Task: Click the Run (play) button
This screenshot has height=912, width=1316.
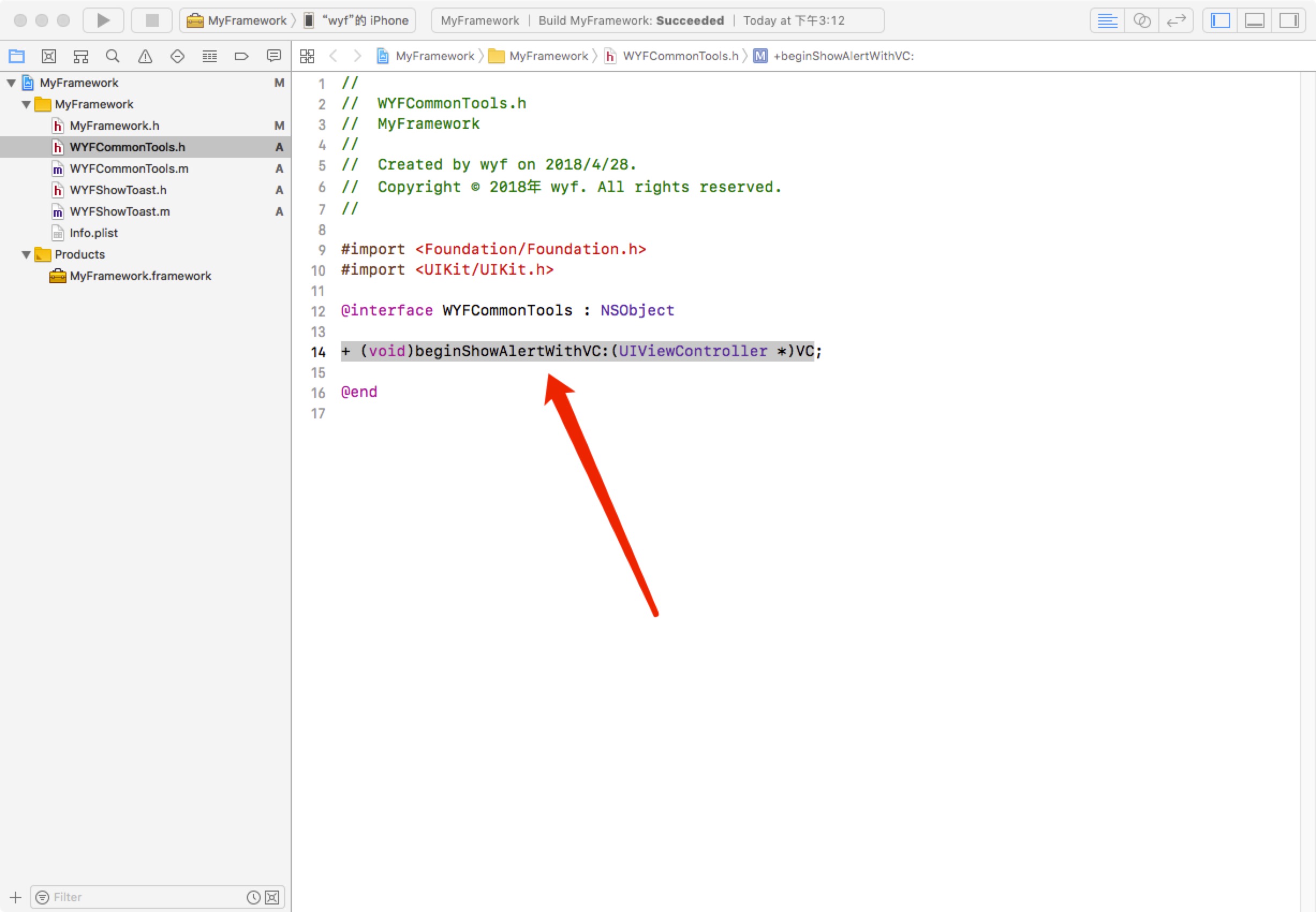Action: [x=103, y=20]
